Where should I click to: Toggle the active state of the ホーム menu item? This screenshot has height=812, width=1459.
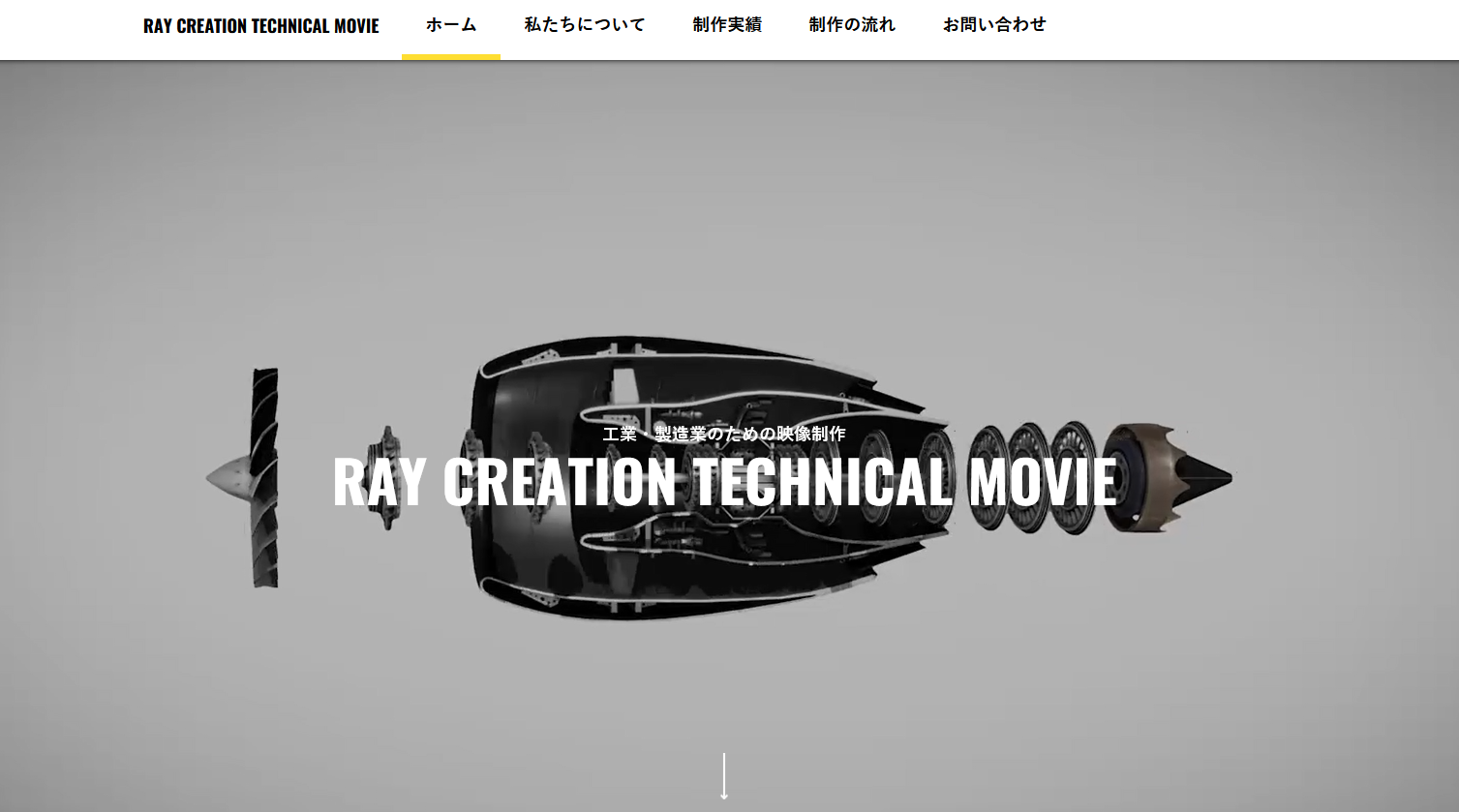pyautogui.click(x=451, y=25)
